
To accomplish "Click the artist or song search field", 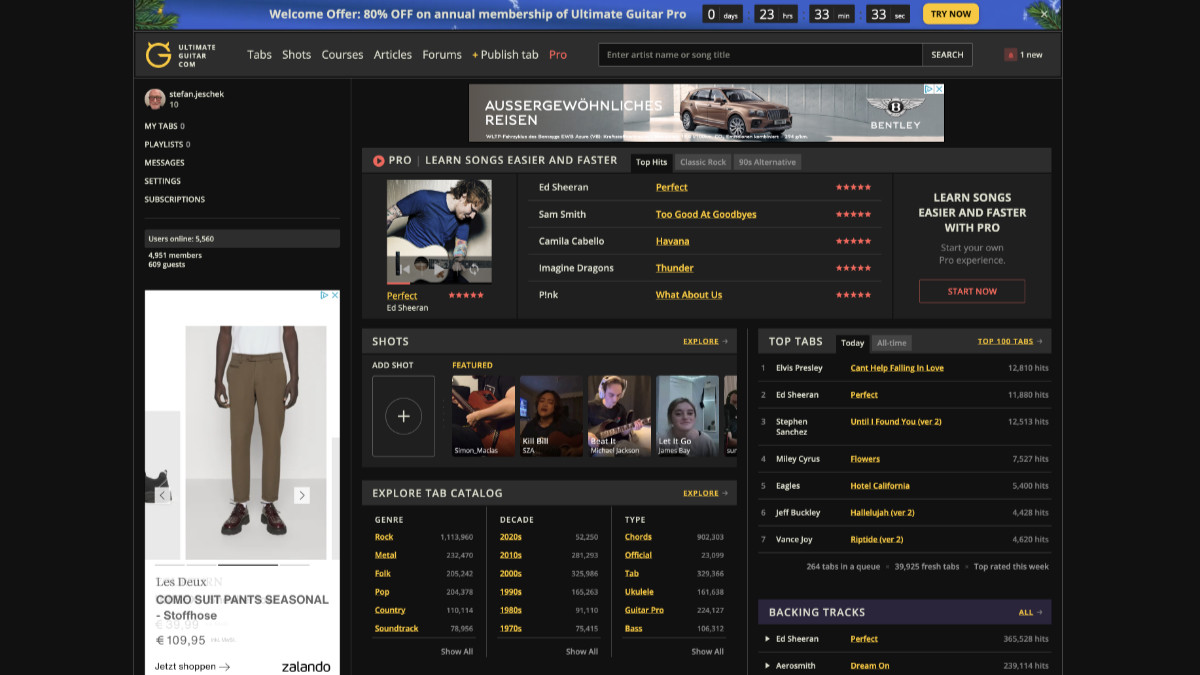I will (760, 55).
